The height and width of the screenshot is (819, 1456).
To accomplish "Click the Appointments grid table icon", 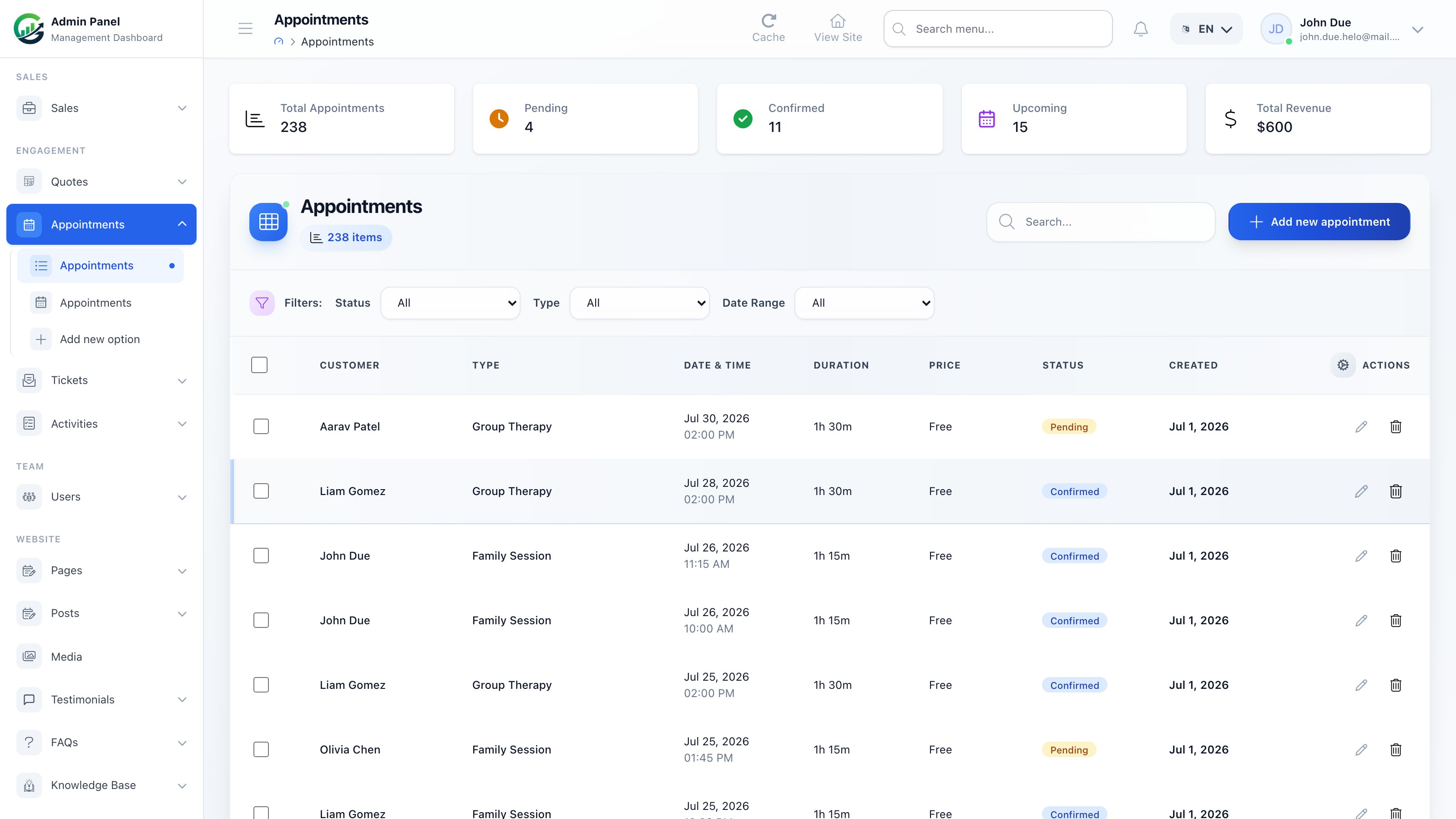I will [268, 222].
